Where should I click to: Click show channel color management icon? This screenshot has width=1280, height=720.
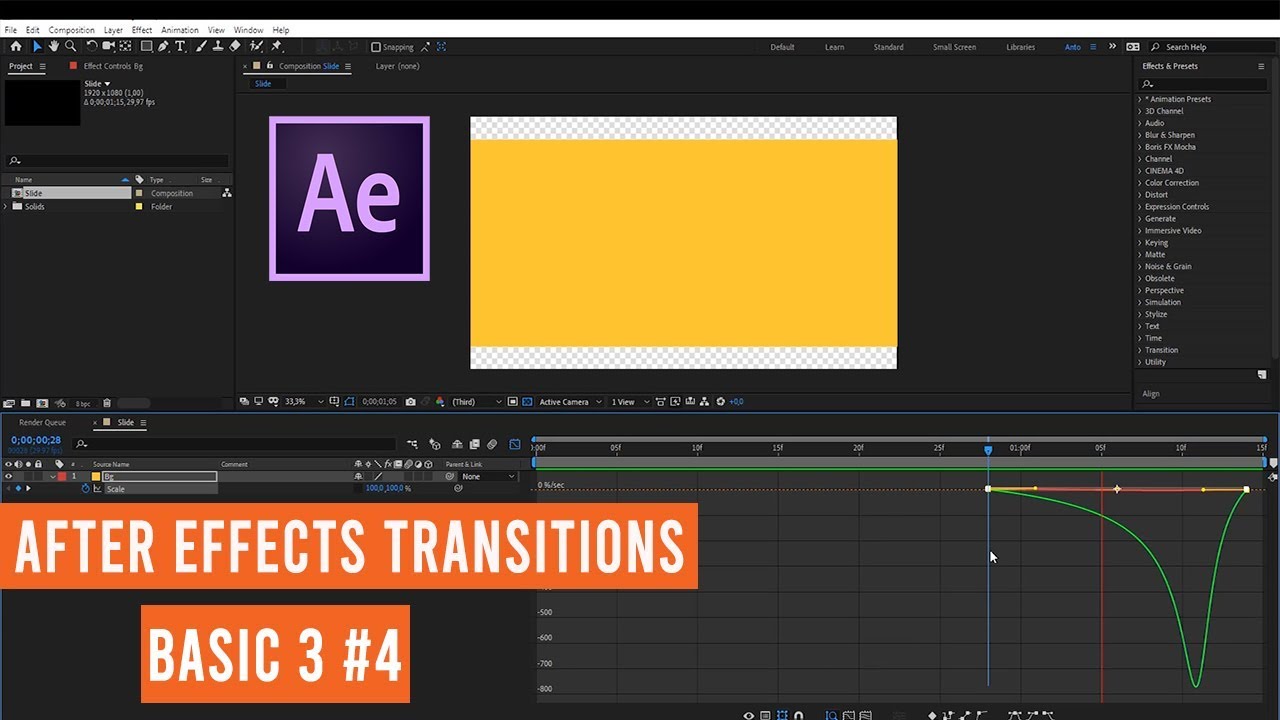click(x=439, y=402)
